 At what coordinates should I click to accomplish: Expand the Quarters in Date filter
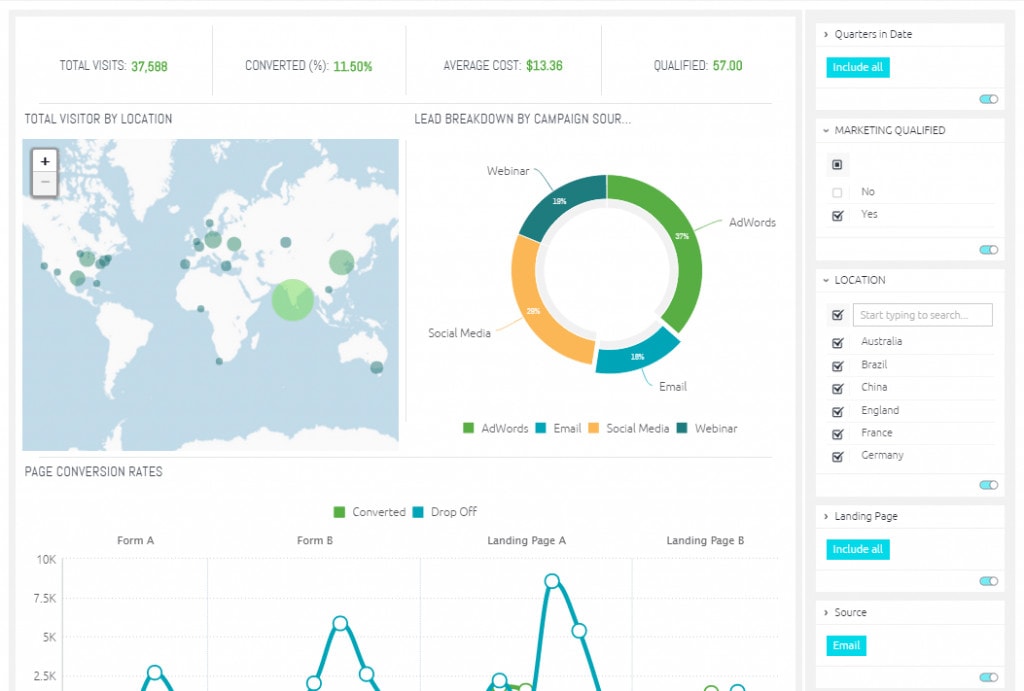pyautogui.click(x=826, y=34)
